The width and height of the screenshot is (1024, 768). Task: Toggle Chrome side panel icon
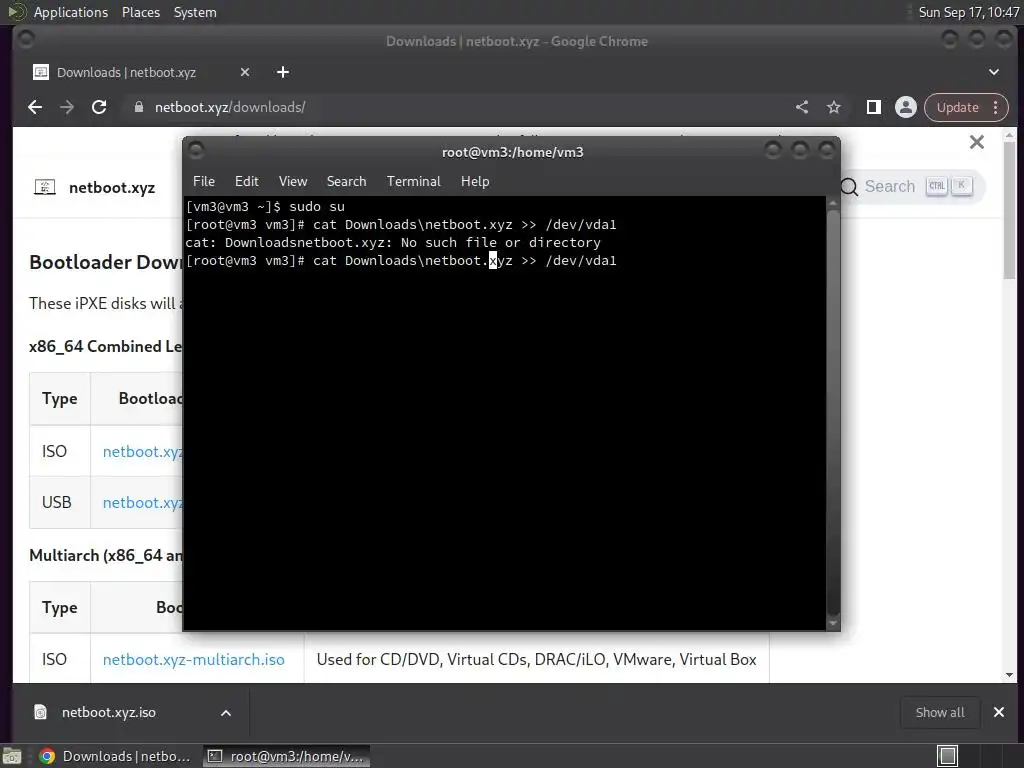pos(874,107)
